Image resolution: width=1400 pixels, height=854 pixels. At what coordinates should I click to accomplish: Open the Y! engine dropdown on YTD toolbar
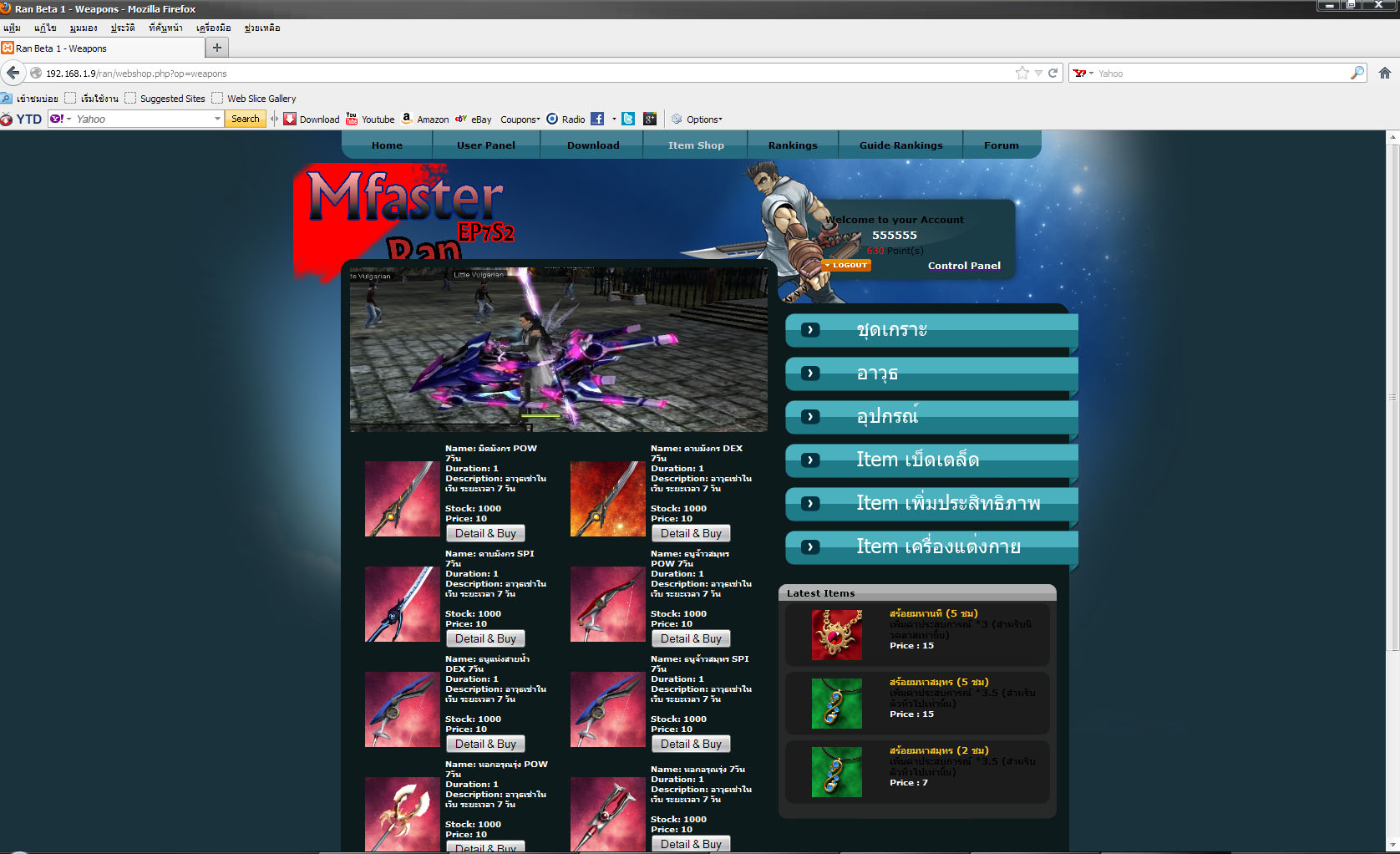coord(61,119)
